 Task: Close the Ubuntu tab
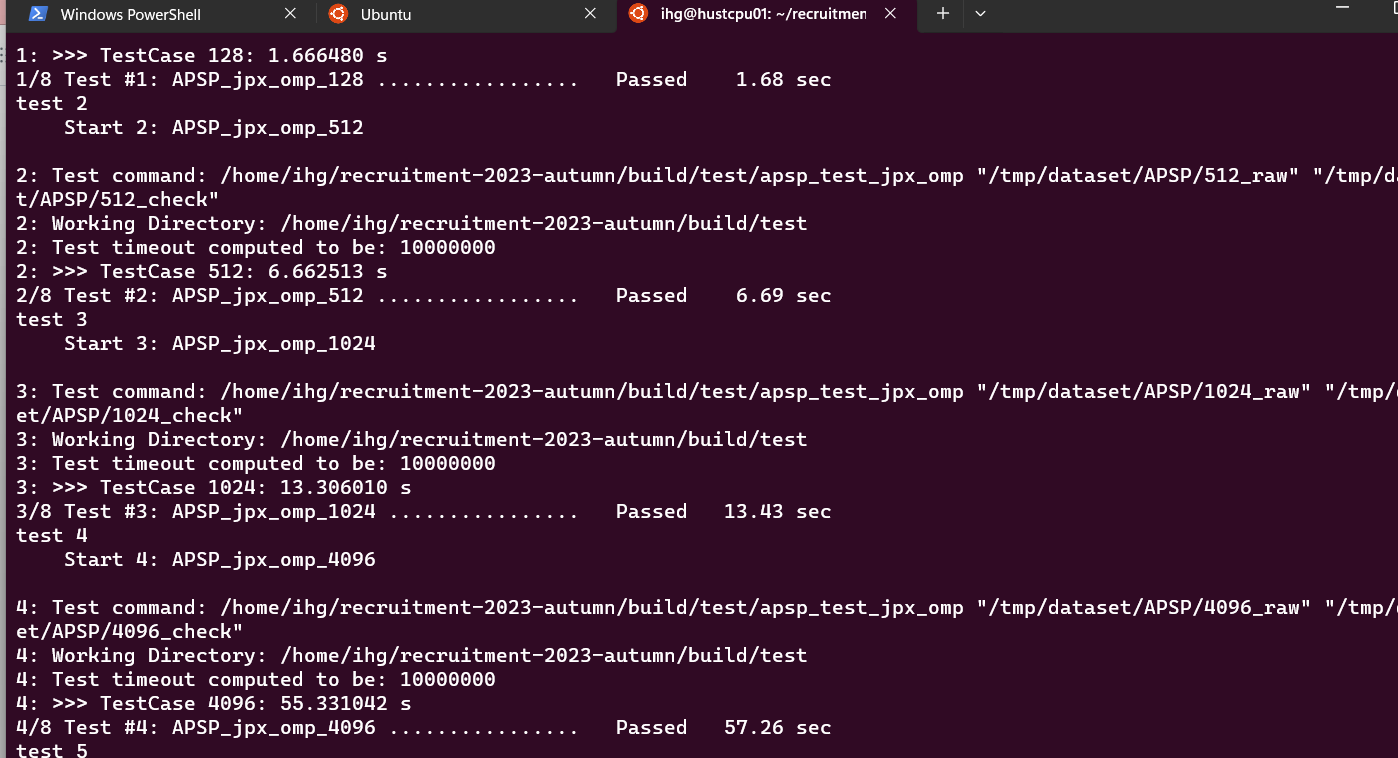[590, 14]
